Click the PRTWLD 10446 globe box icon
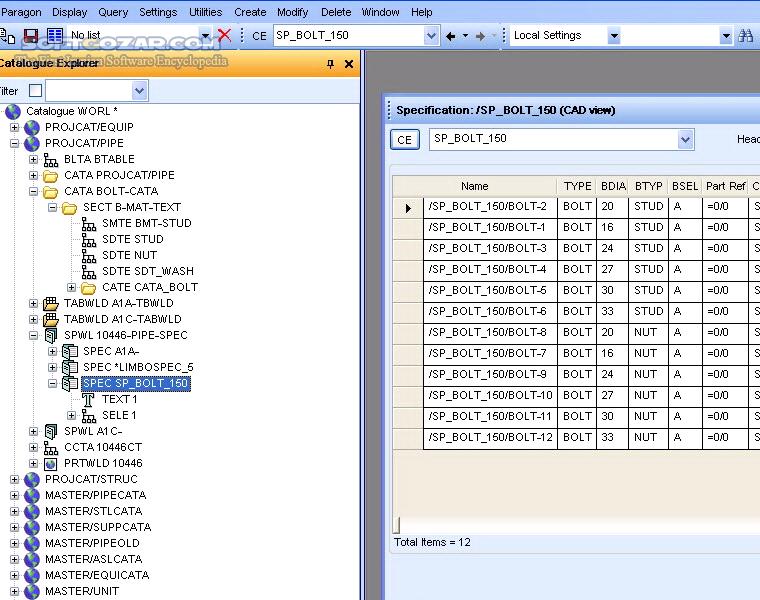 (50, 463)
